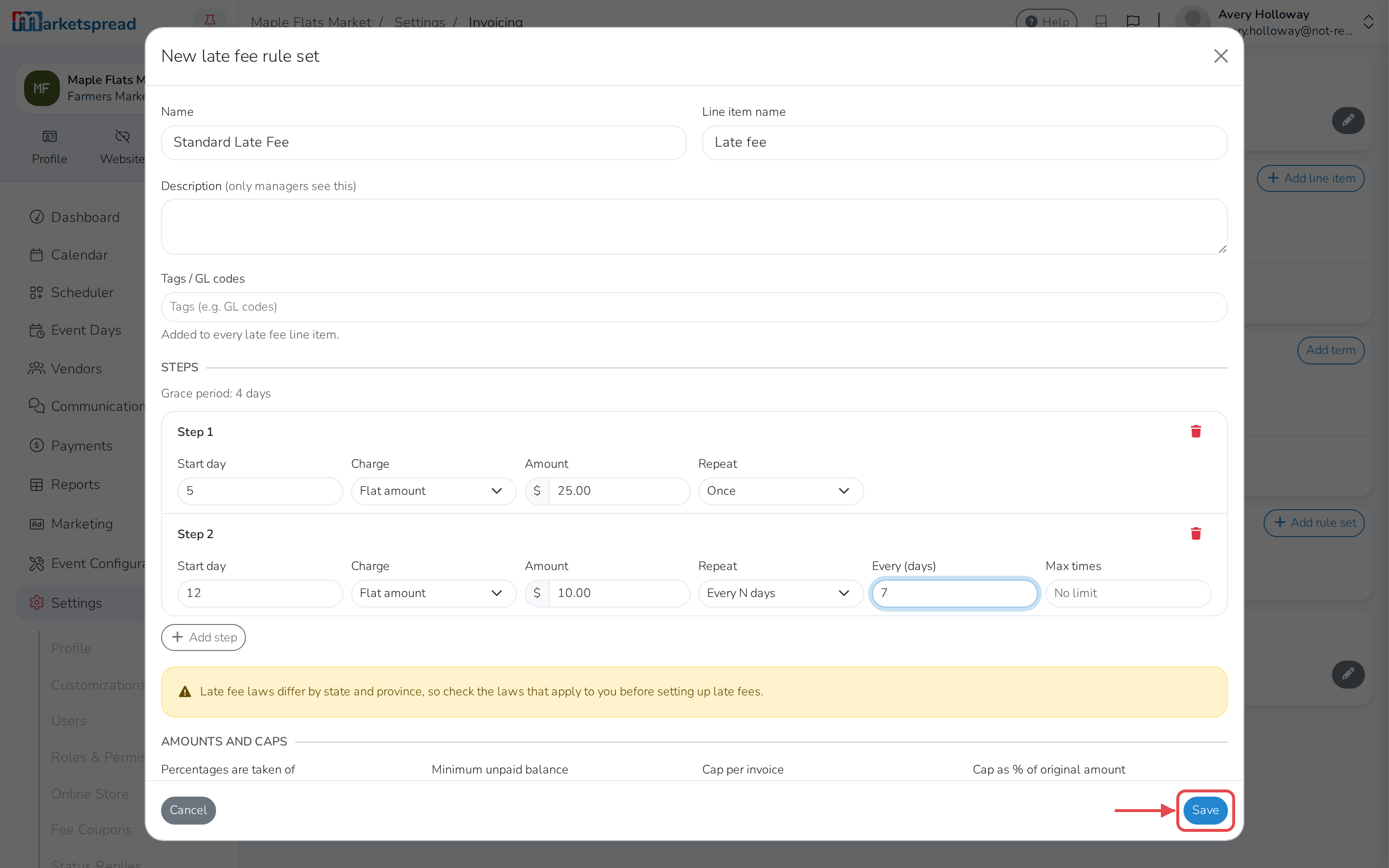1389x868 pixels.
Task: Open Step 2 Charge dropdown
Action: coord(434,593)
